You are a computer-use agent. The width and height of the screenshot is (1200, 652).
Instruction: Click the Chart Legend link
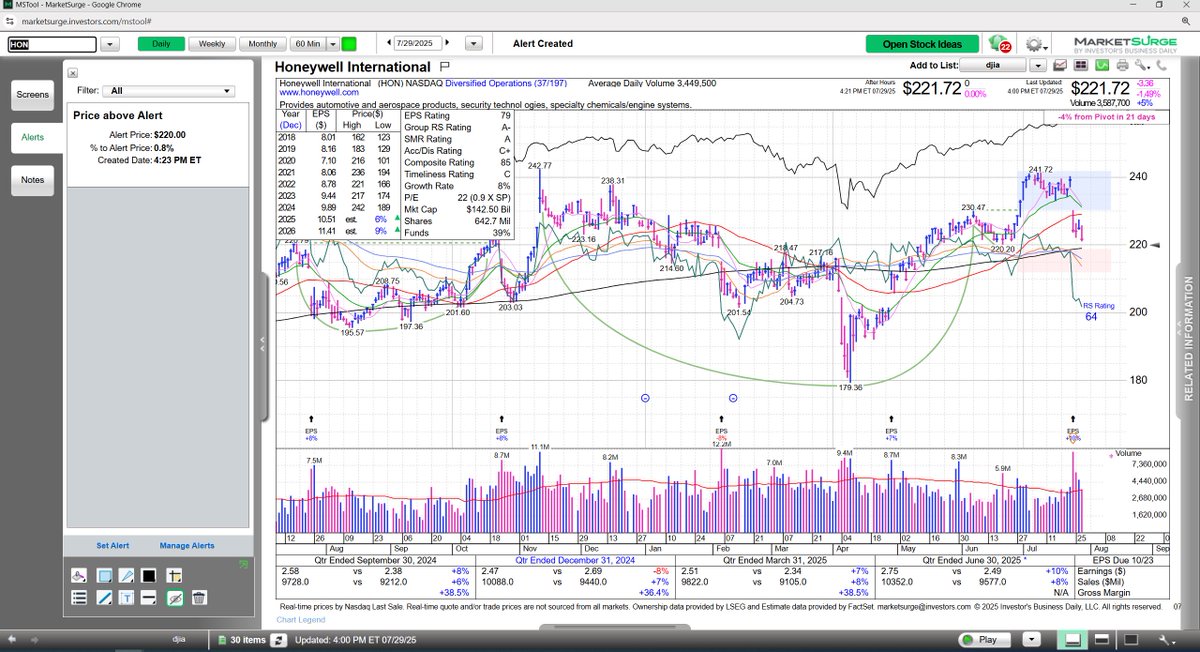(299, 621)
